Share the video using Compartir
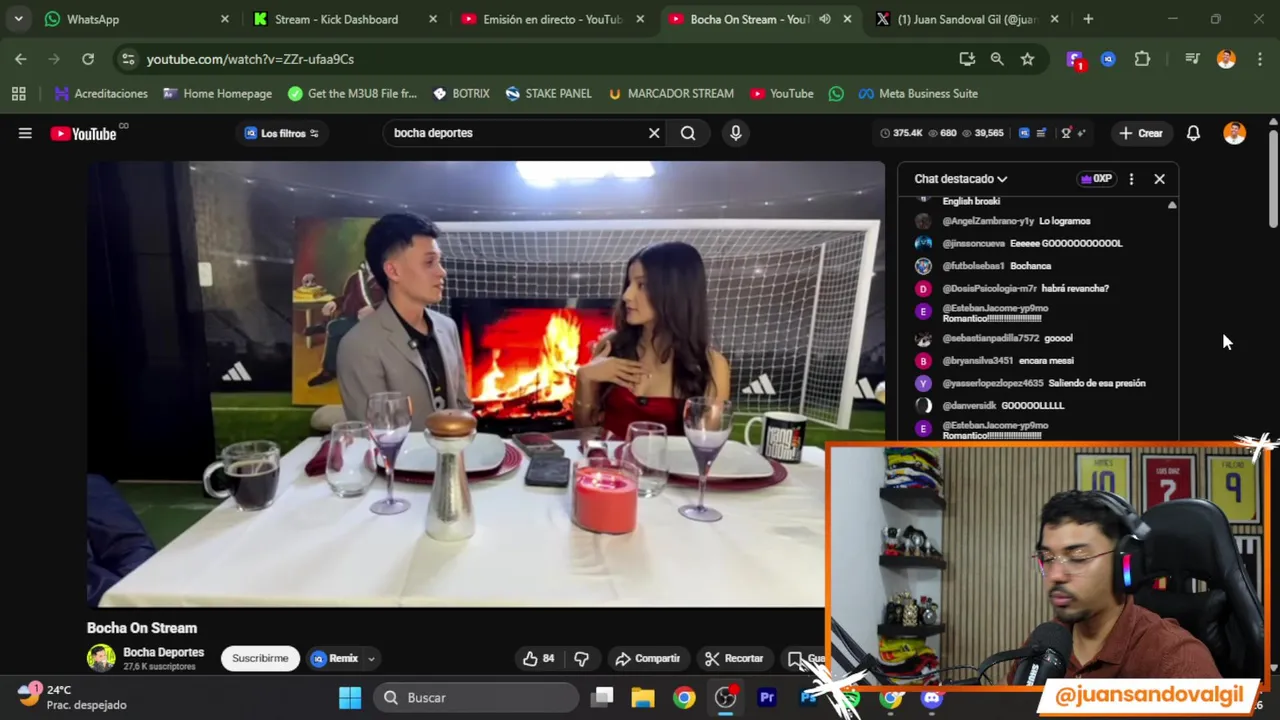 [647, 658]
